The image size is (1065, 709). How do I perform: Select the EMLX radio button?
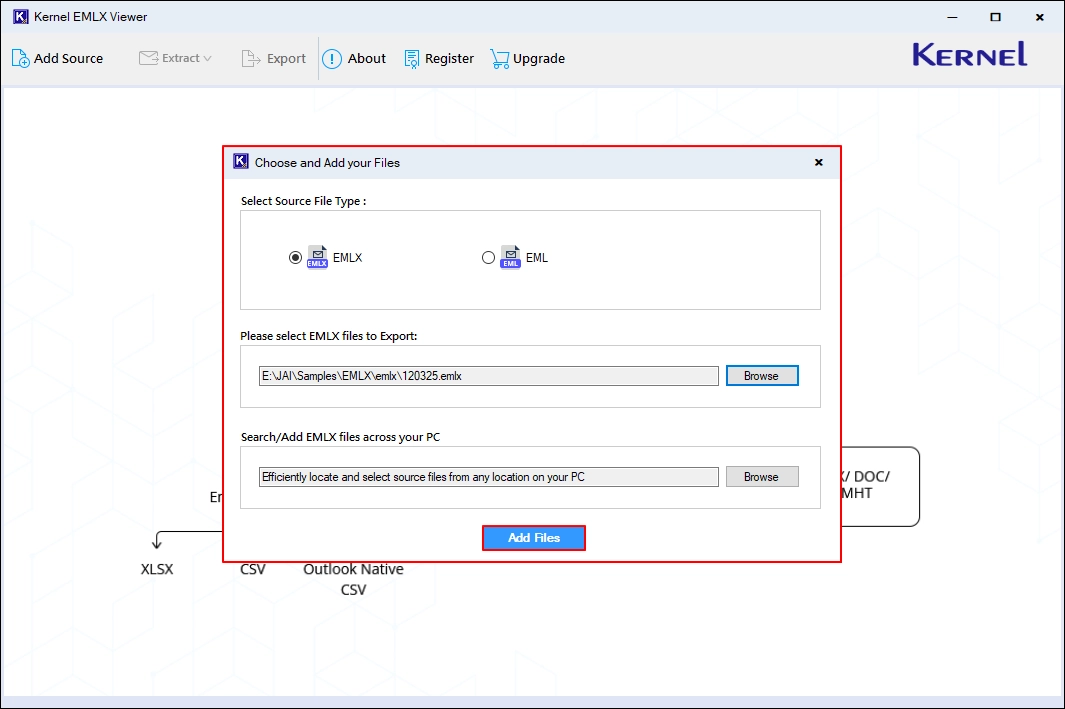[x=295, y=257]
